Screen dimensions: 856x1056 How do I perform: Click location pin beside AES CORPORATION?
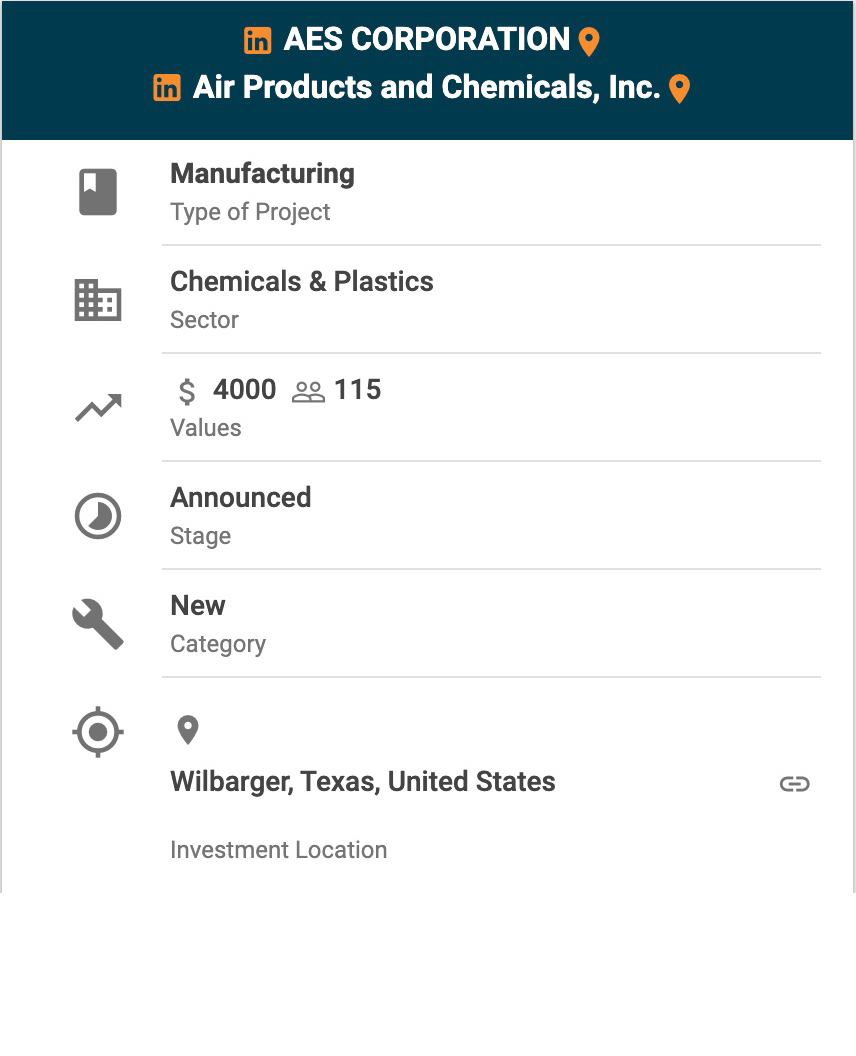tap(589, 42)
